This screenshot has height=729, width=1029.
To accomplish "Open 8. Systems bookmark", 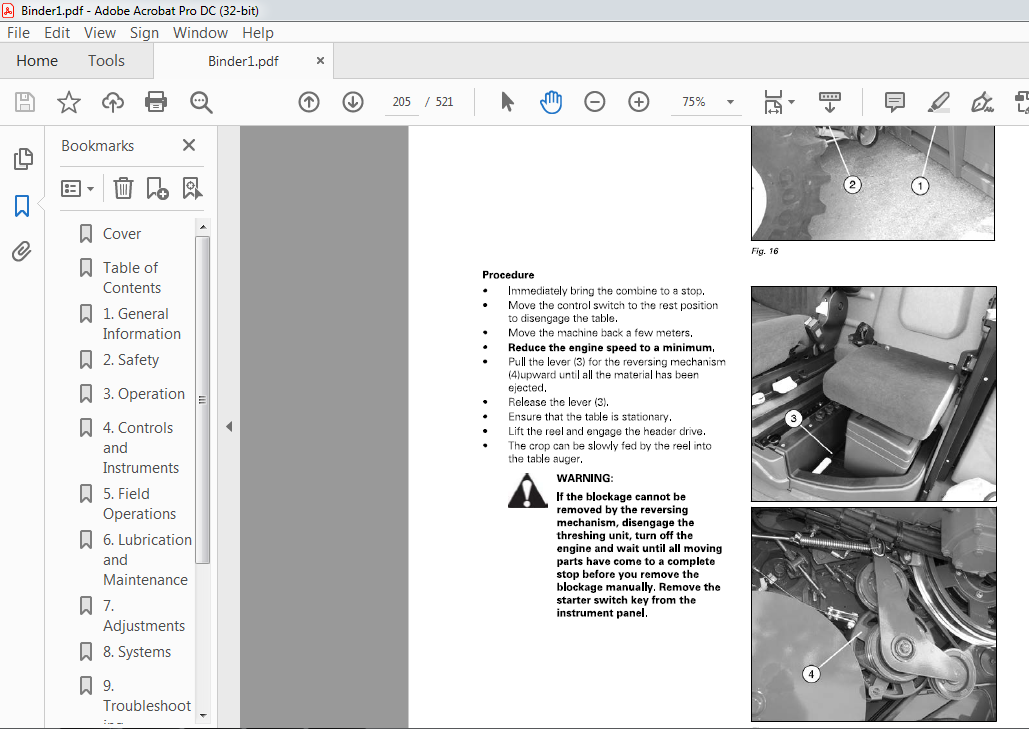I will (x=136, y=652).
